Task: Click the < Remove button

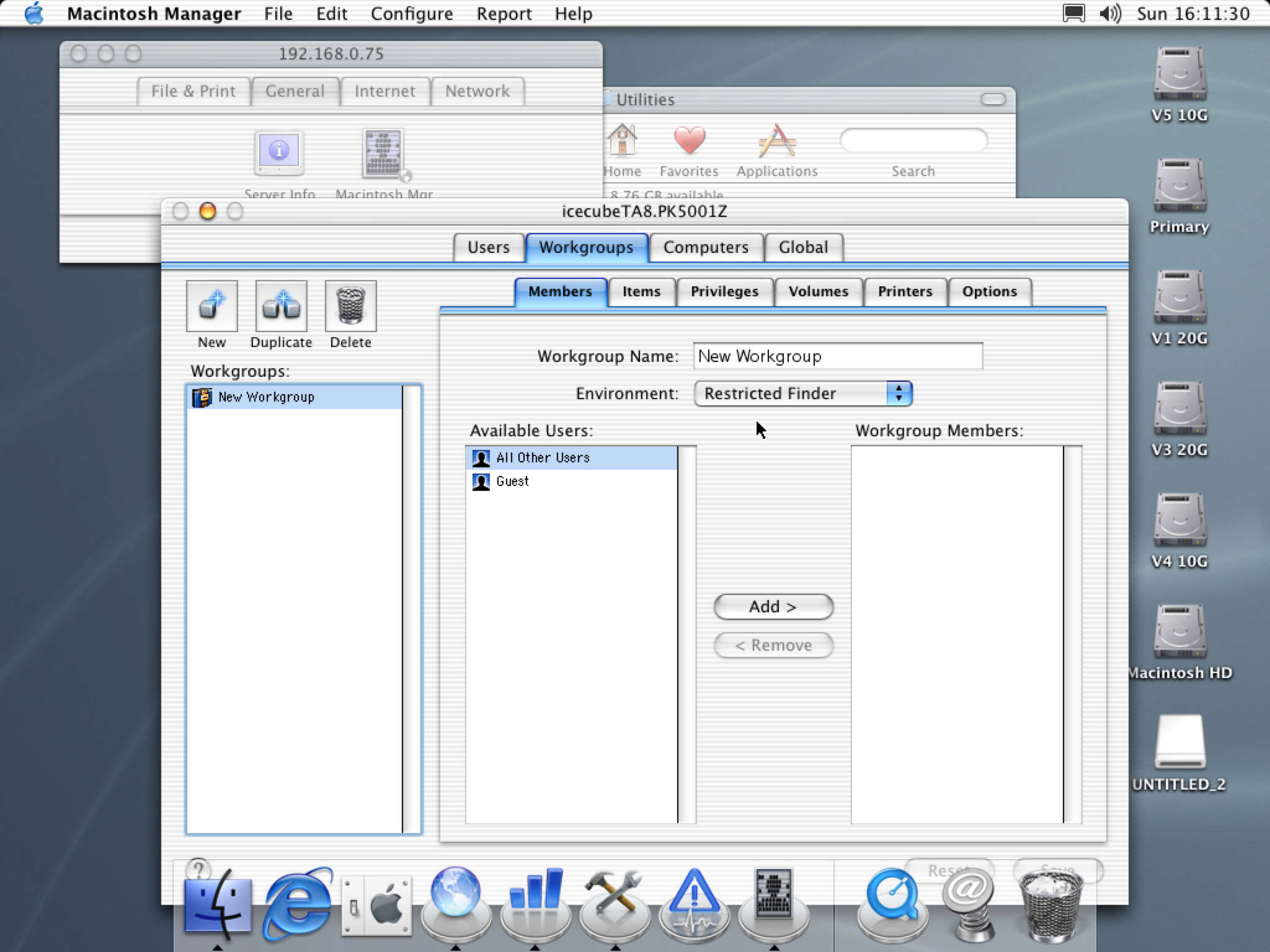Action: tap(773, 645)
